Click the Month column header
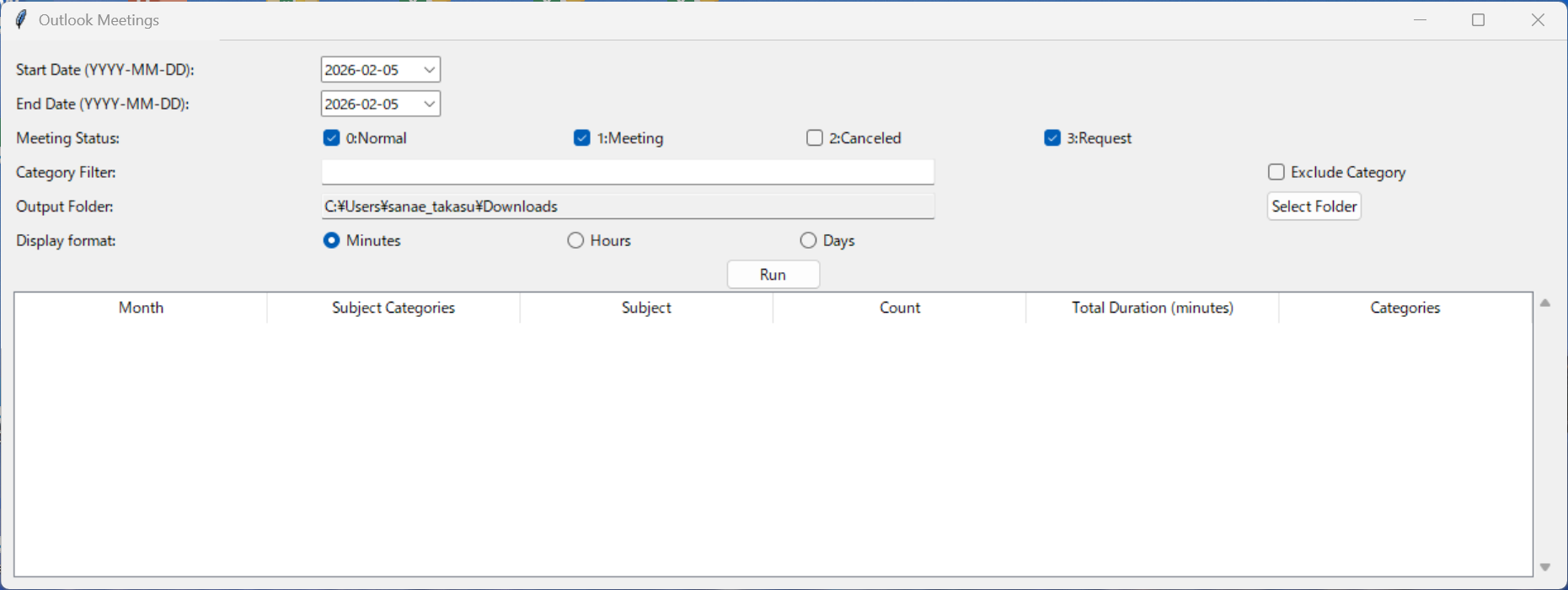The height and width of the screenshot is (590, 1568). (x=141, y=308)
